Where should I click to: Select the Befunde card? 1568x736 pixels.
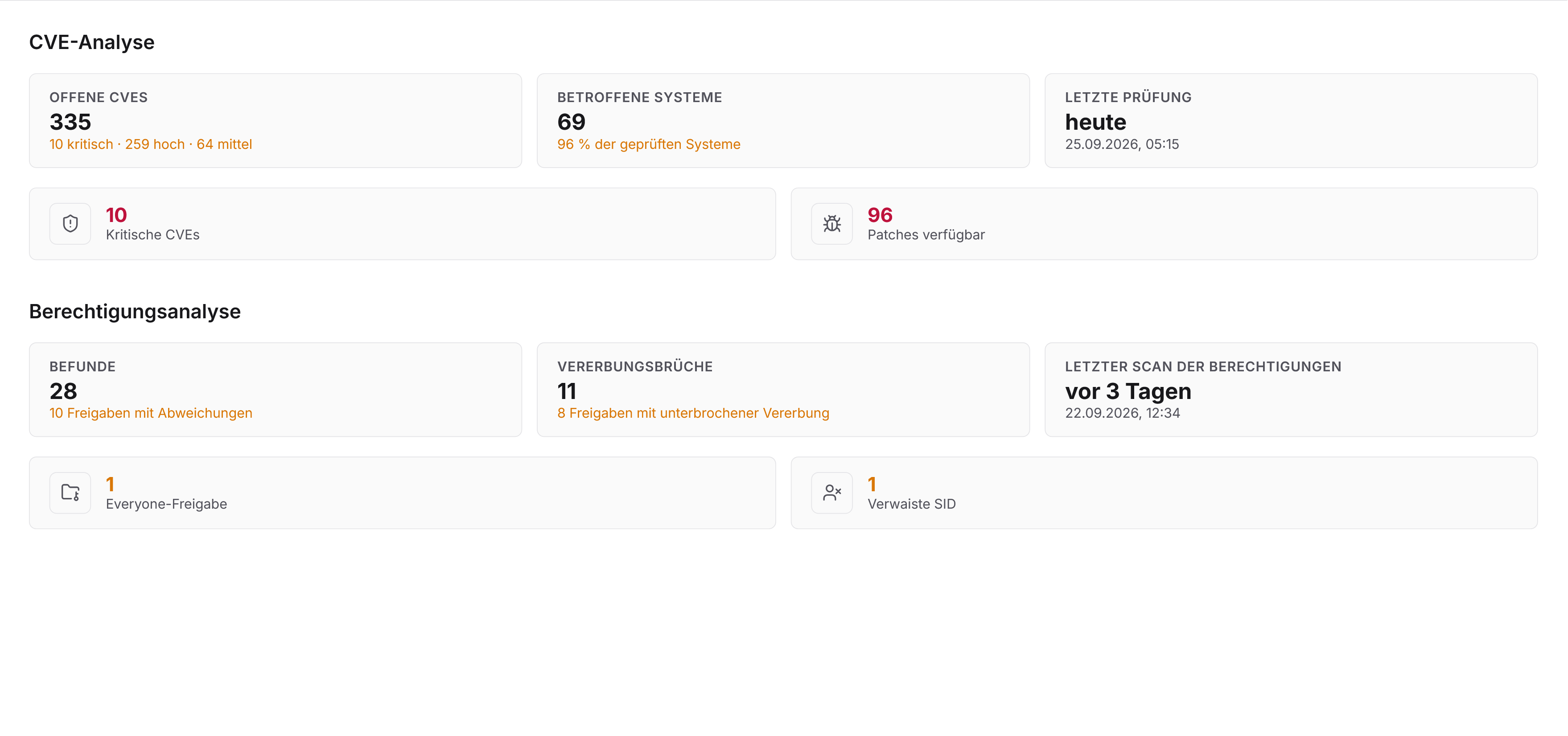(275, 390)
